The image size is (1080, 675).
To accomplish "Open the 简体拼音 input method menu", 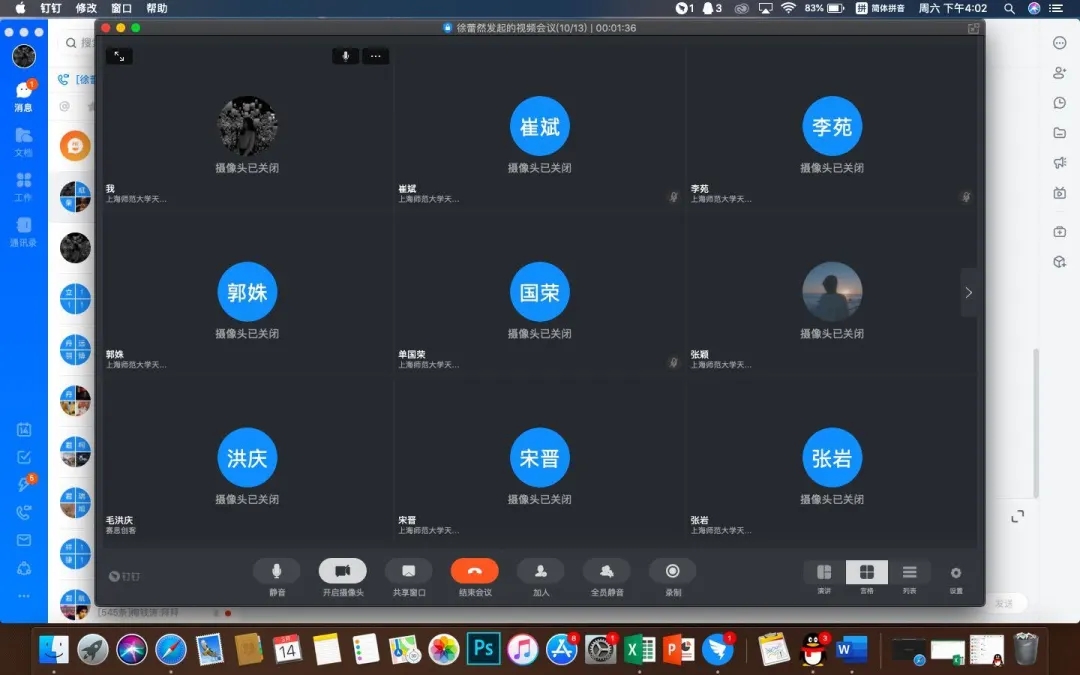I will (880, 8).
